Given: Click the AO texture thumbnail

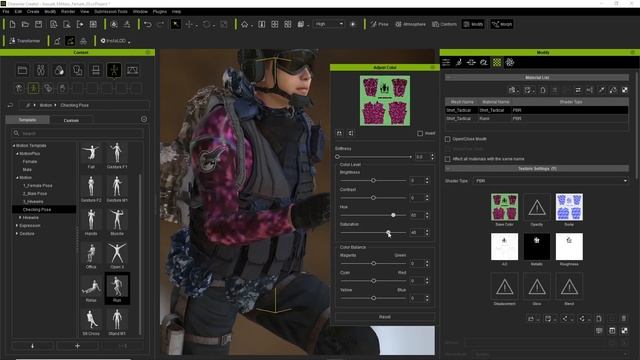Looking at the screenshot, I should point(504,247).
